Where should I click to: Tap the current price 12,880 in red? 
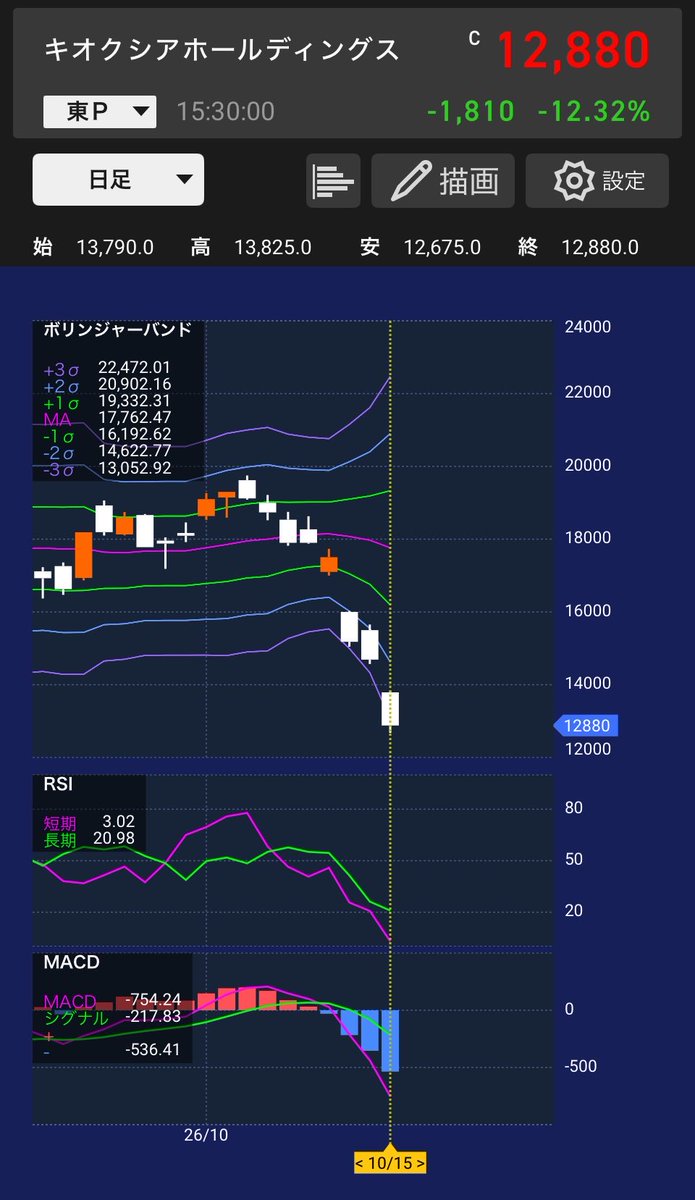point(573,49)
